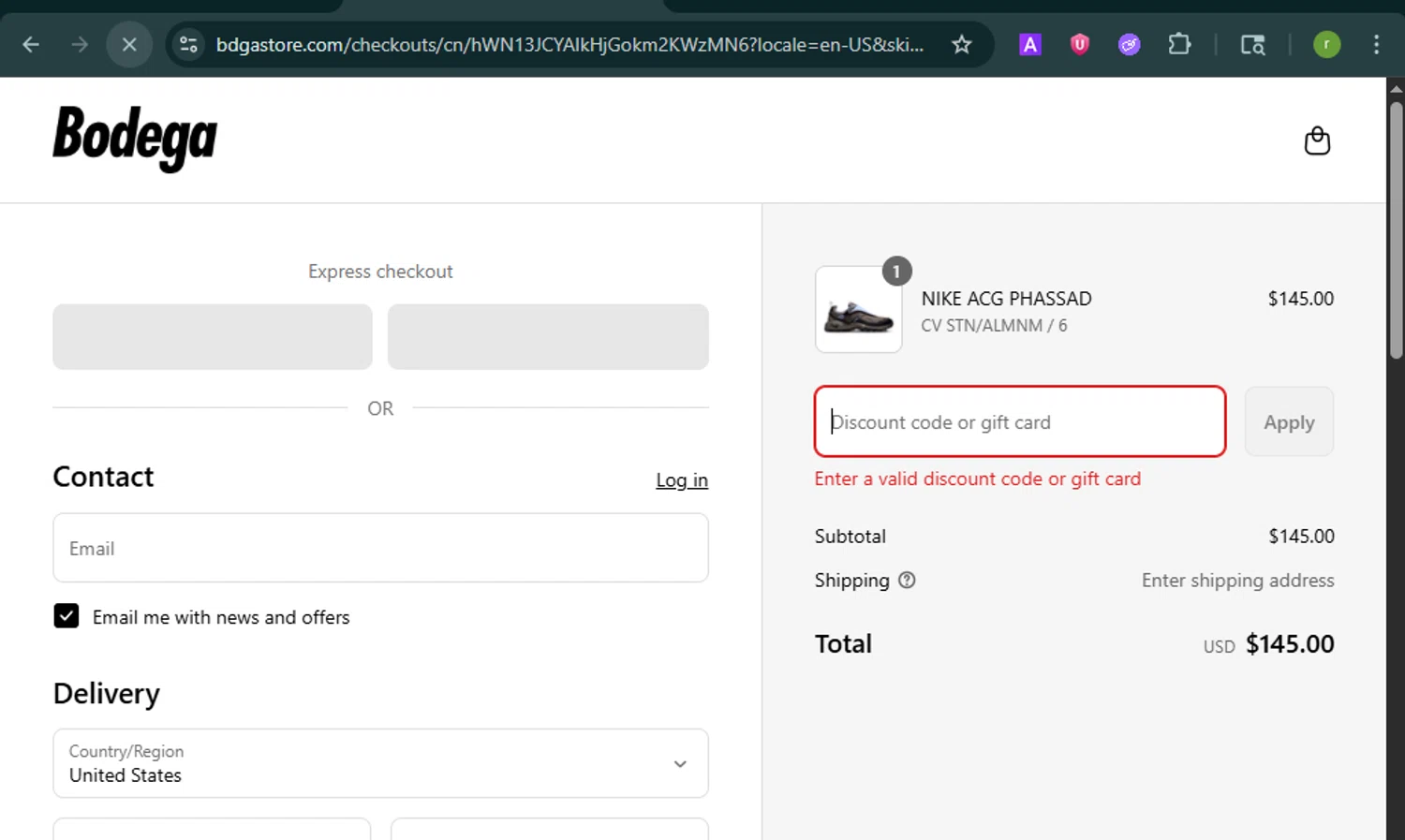Click the Bodega logo
The width and height of the screenshot is (1405, 840).
pyautogui.click(x=135, y=139)
